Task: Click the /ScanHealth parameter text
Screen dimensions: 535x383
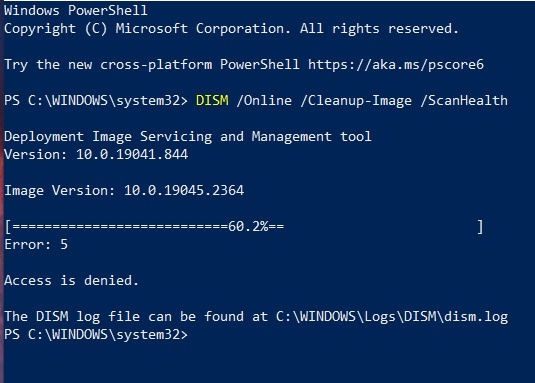Action: click(x=464, y=101)
